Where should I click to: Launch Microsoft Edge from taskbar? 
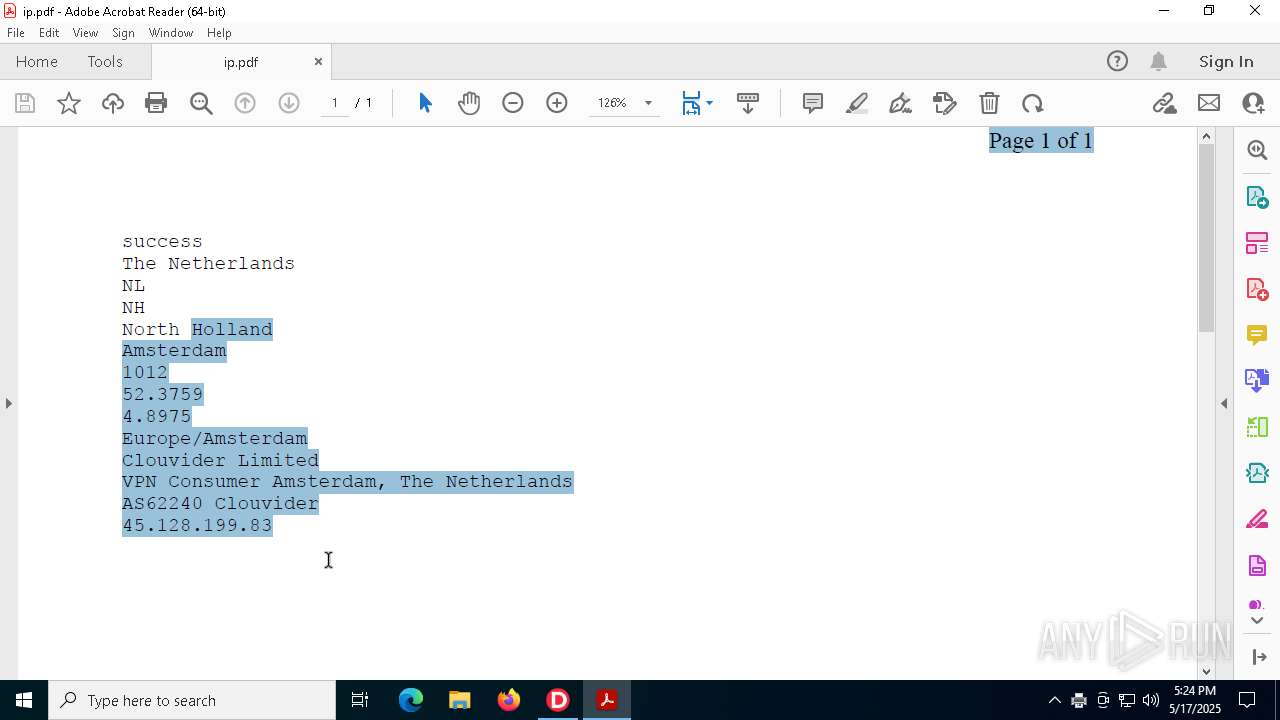tap(411, 700)
